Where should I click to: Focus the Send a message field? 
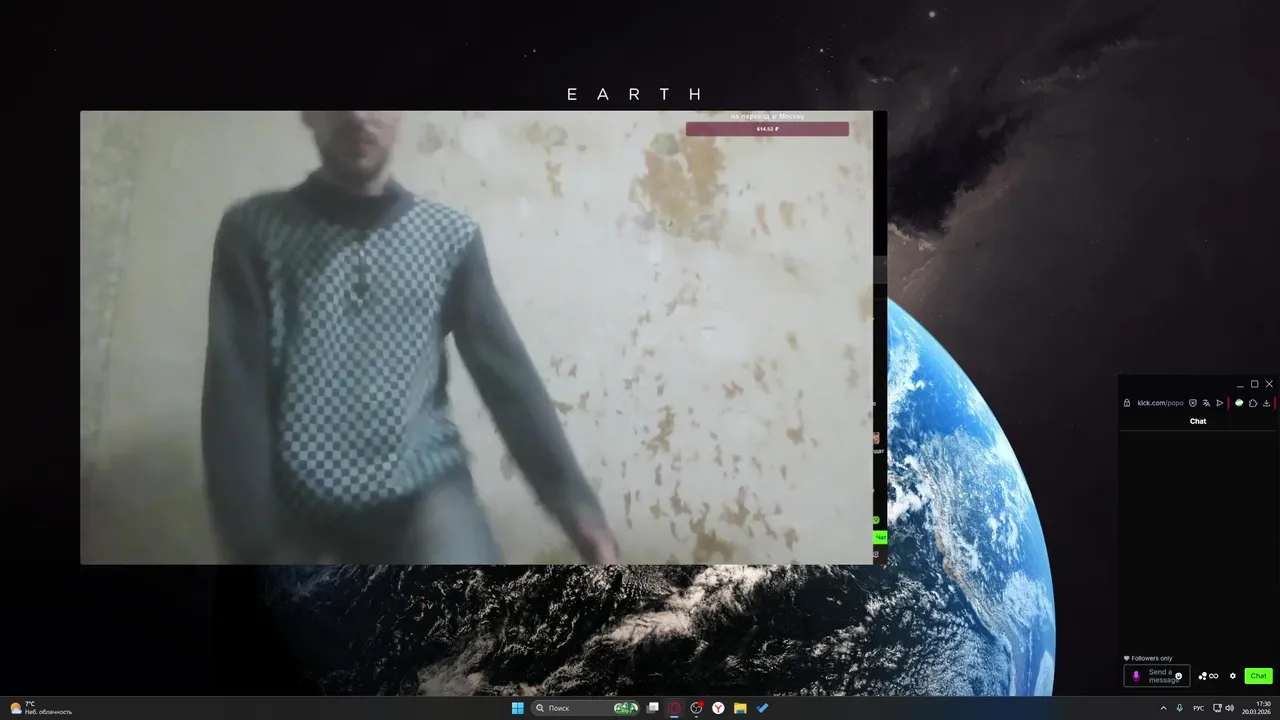1157,676
